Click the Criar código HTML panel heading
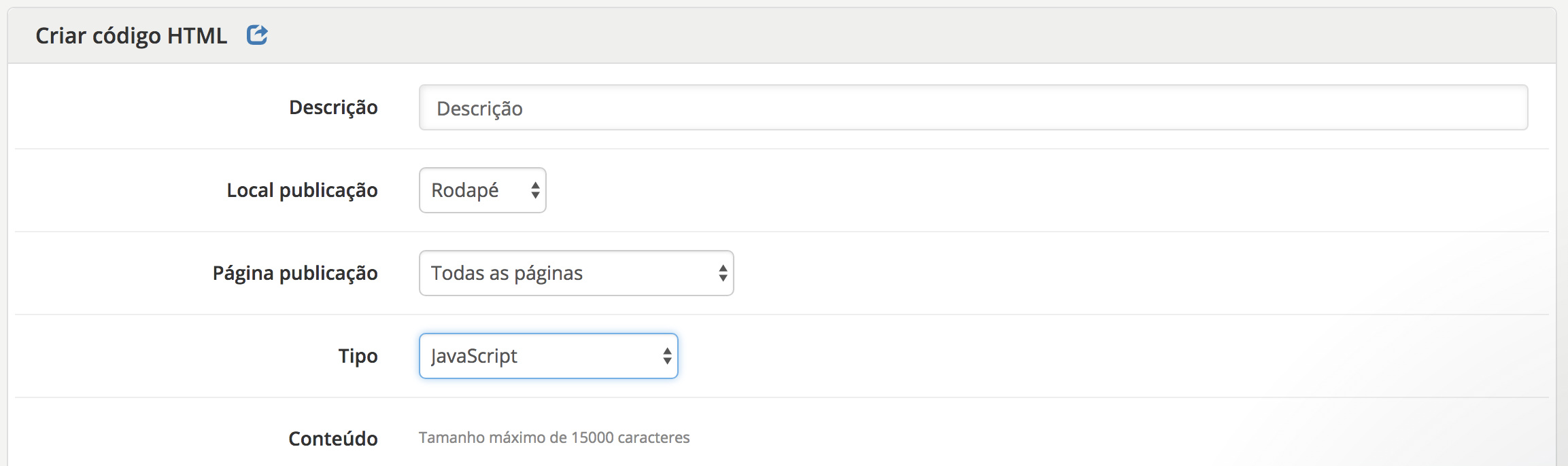Screen dimensions: 1568x466 click(x=131, y=35)
